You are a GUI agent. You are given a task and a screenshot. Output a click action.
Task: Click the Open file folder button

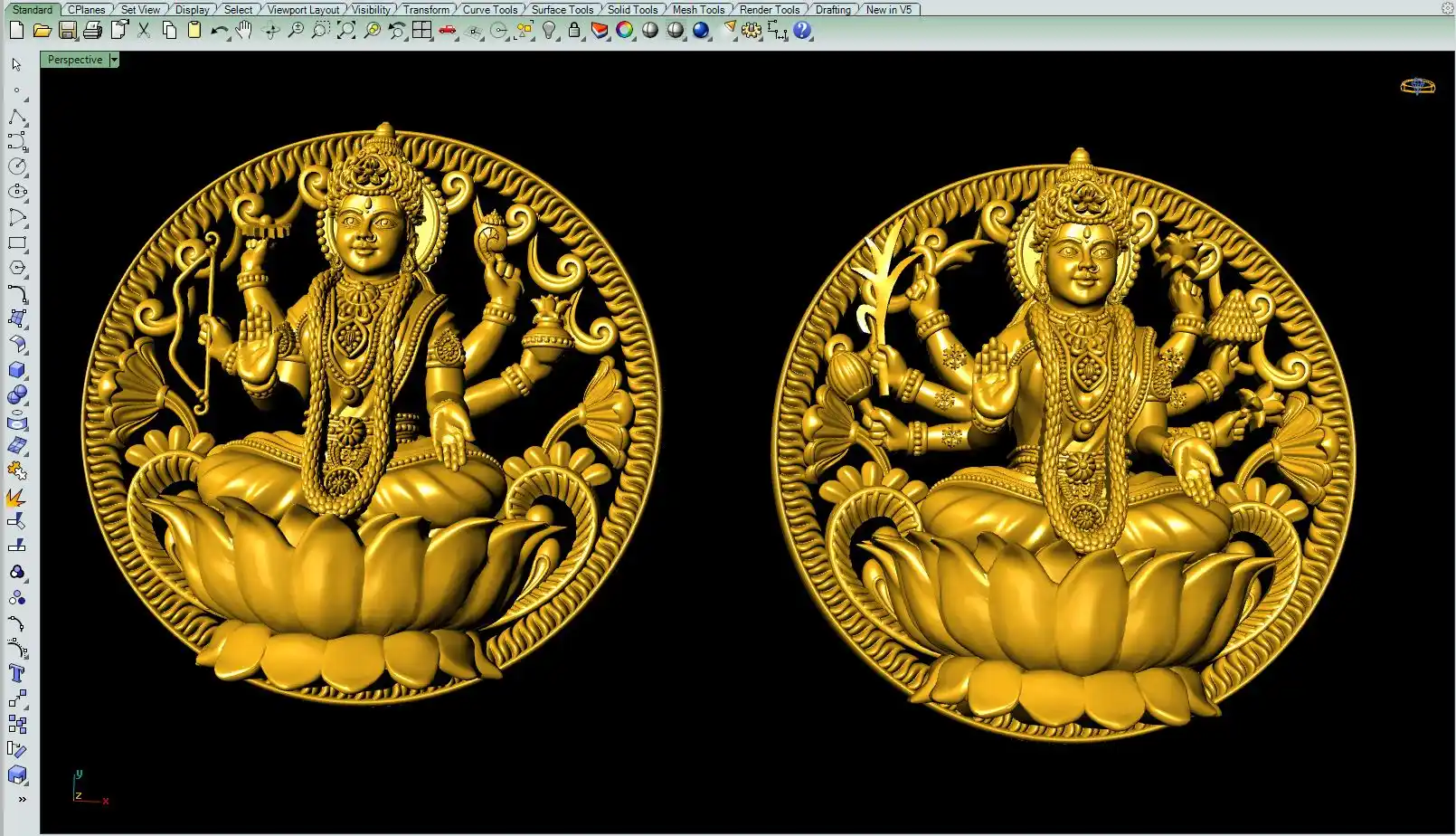click(x=42, y=30)
